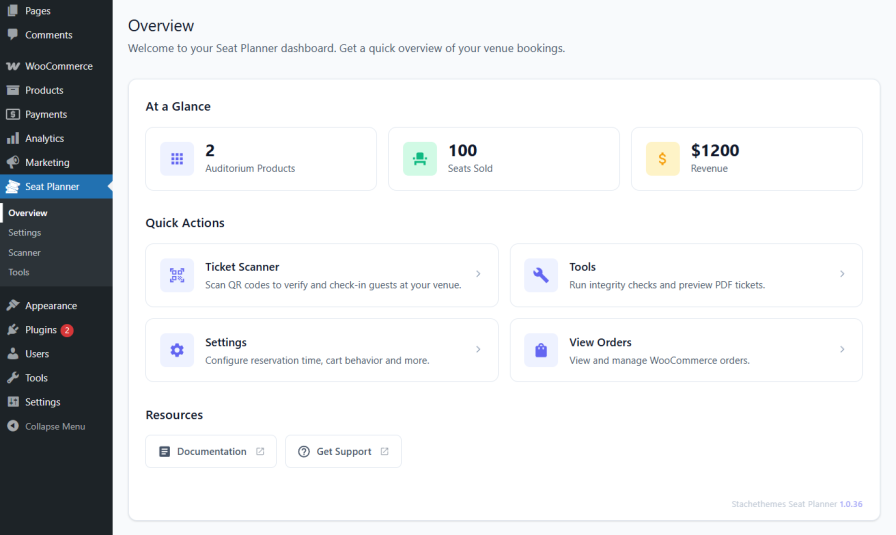
Task: Go to Analytics in the sidebar
Action: 44,138
